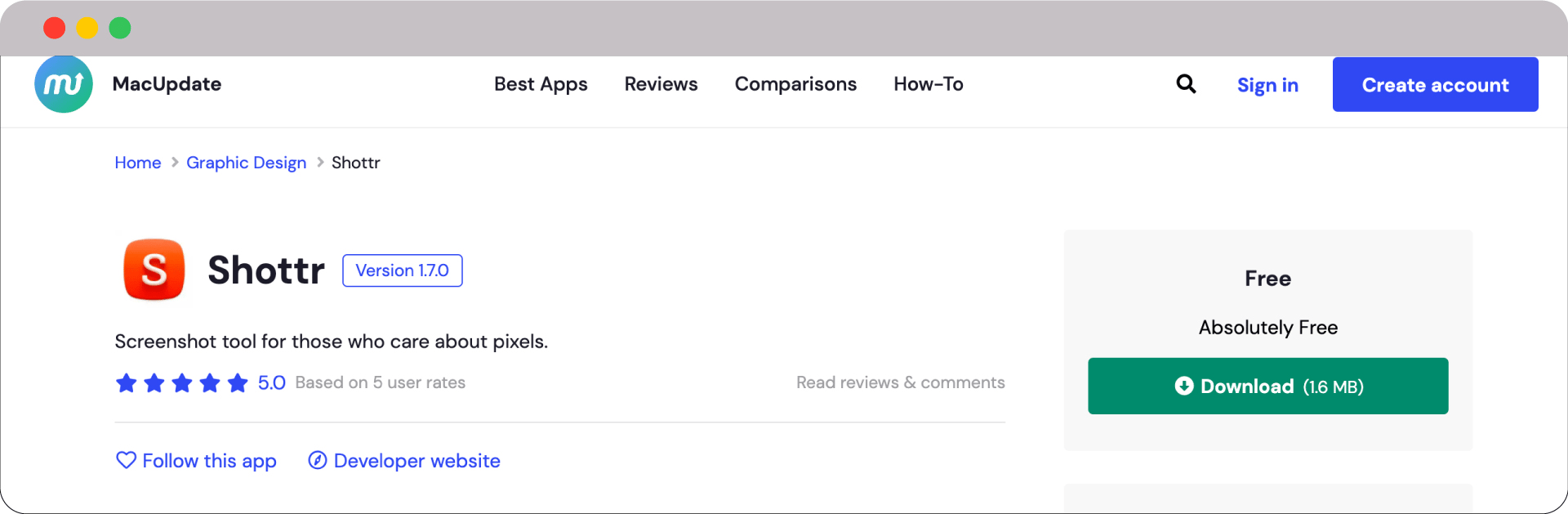Open the Best Apps menu

pyautogui.click(x=541, y=84)
